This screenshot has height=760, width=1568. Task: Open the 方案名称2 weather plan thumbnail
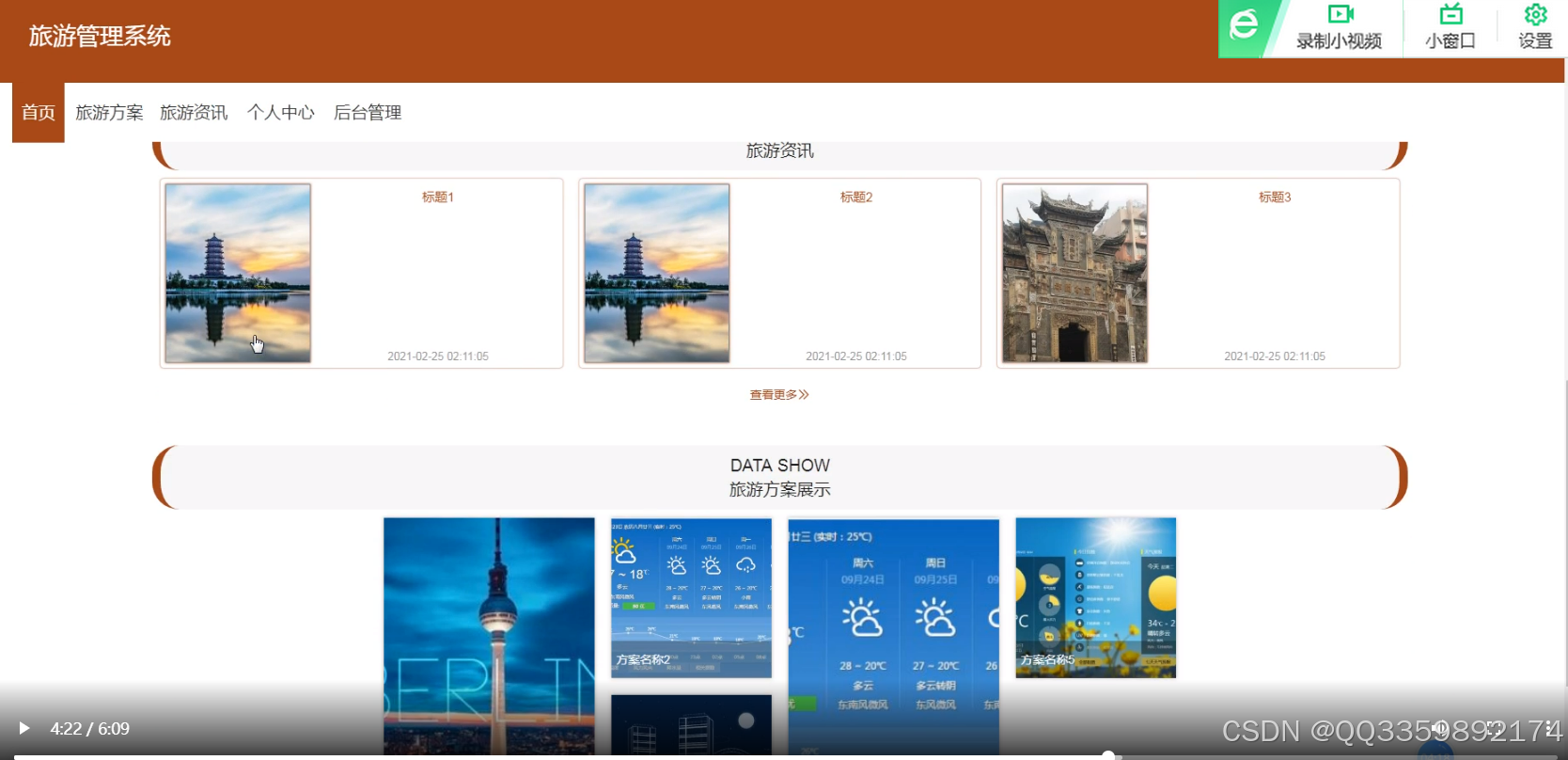tap(691, 597)
